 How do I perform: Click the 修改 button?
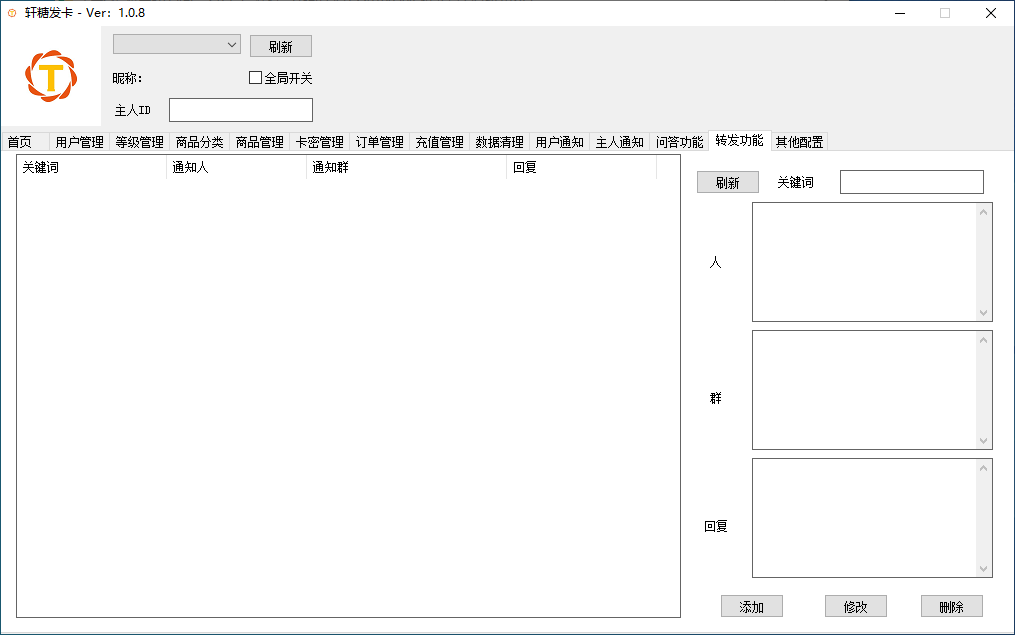[856, 607]
